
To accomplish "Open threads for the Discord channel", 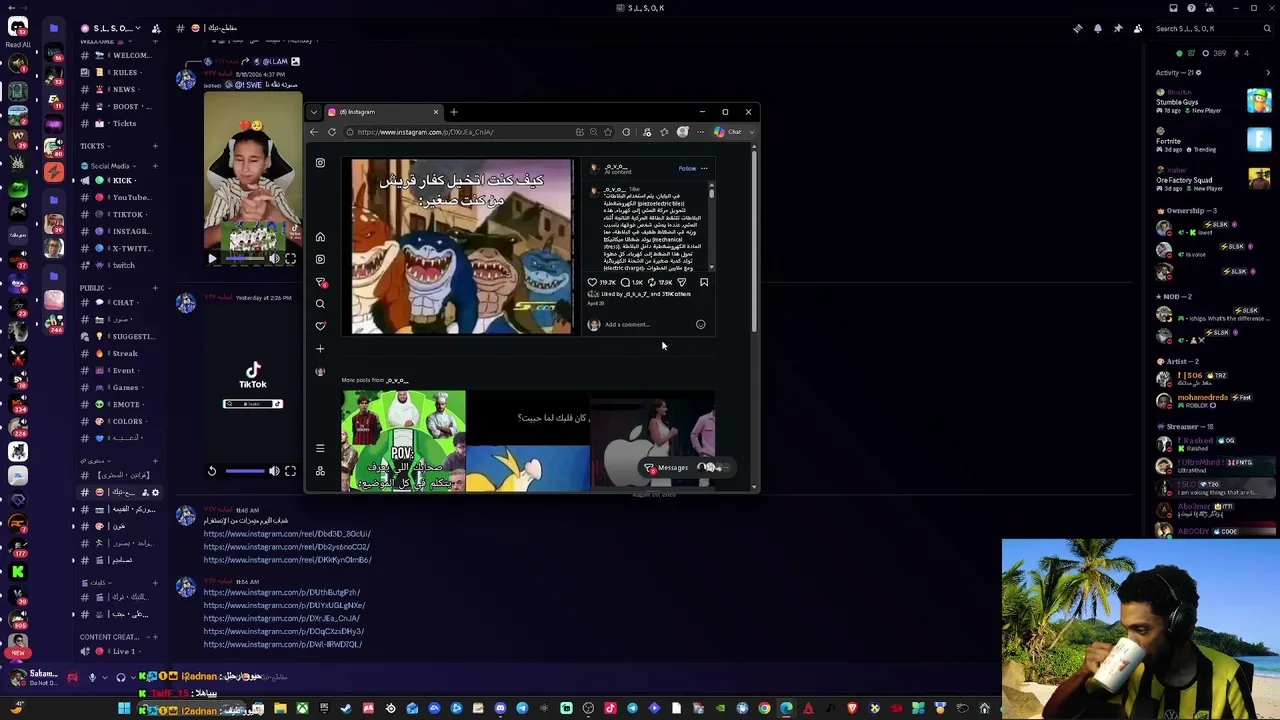I will tap(1077, 28).
